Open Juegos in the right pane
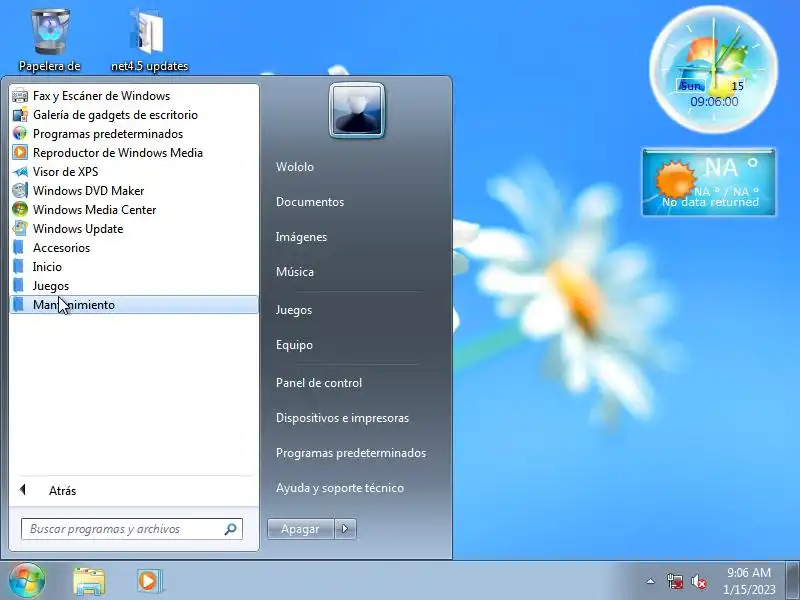 click(x=294, y=310)
